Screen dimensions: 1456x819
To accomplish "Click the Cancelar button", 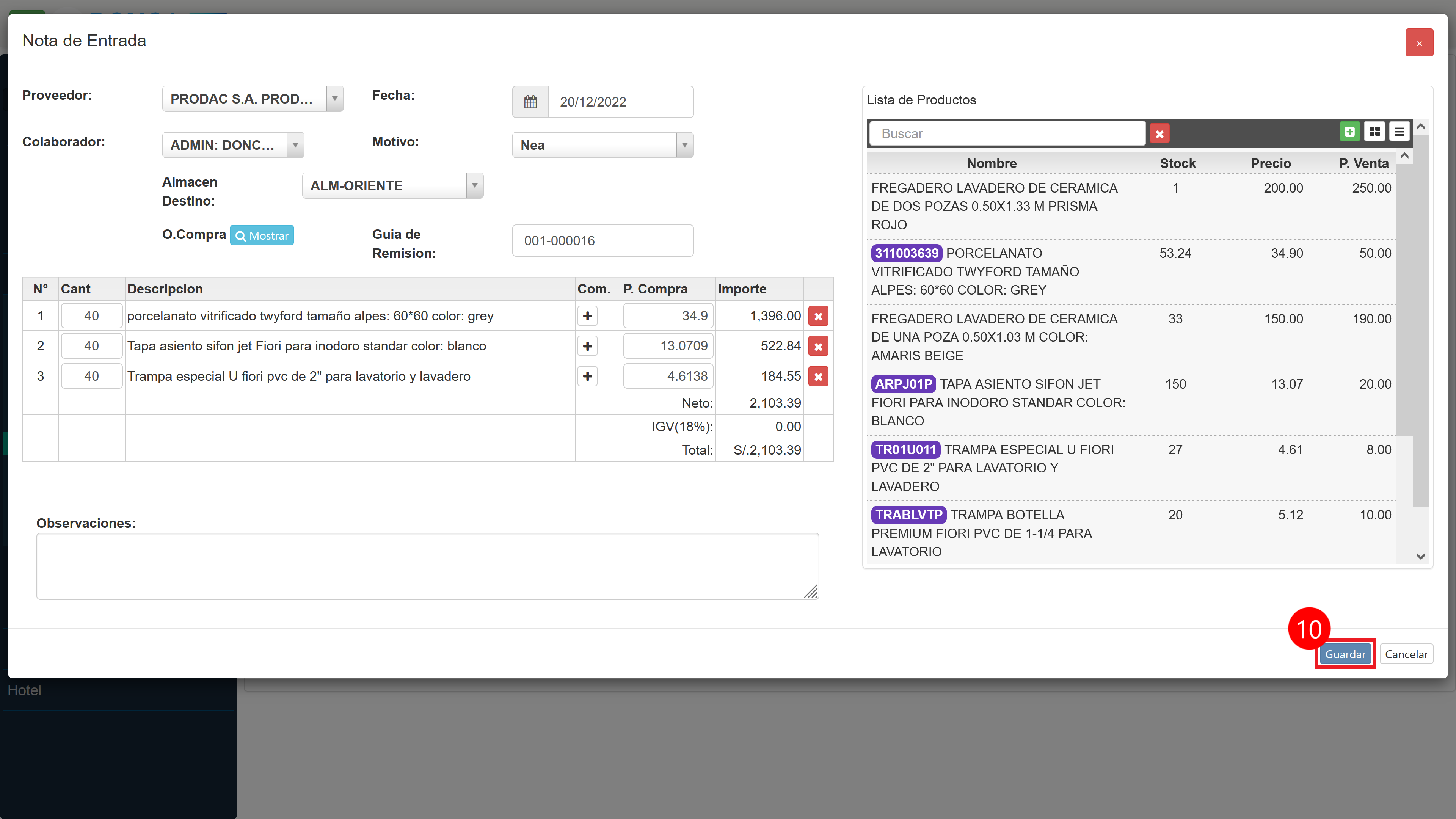I will (x=1406, y=654).
